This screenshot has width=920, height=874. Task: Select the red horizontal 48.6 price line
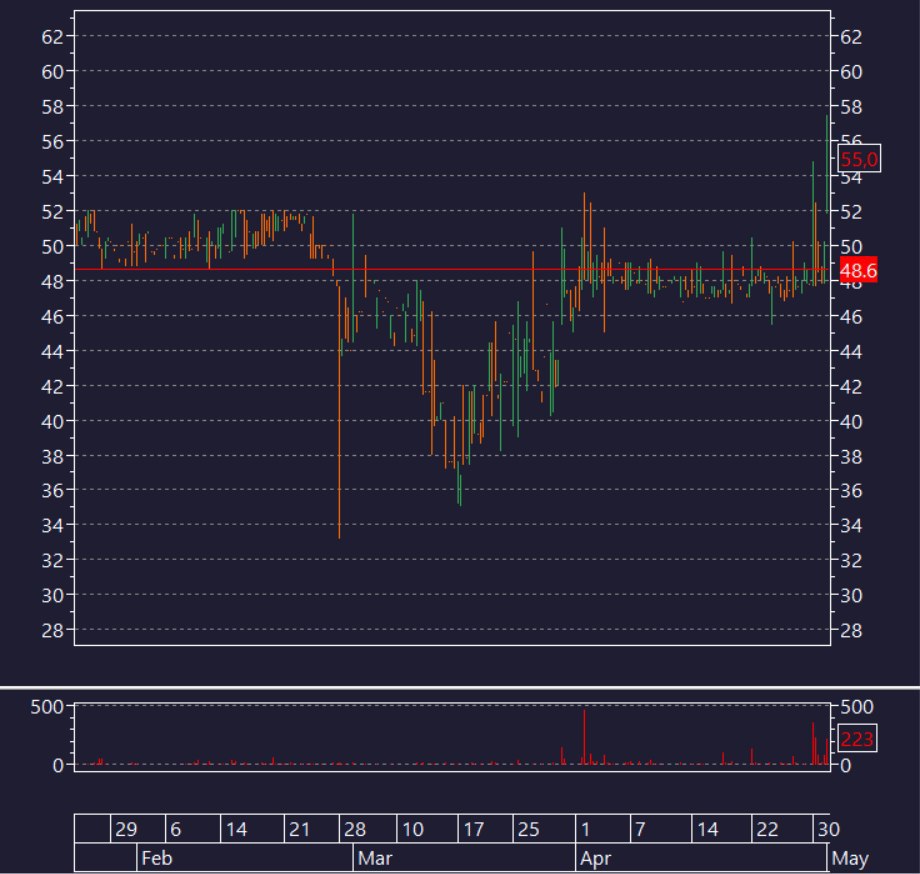pyautogui.click(x=452, y=269)
